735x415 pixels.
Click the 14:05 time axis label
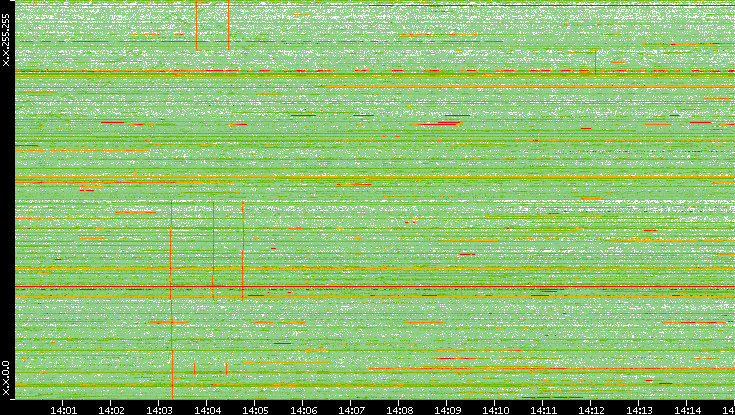(255, 410)
